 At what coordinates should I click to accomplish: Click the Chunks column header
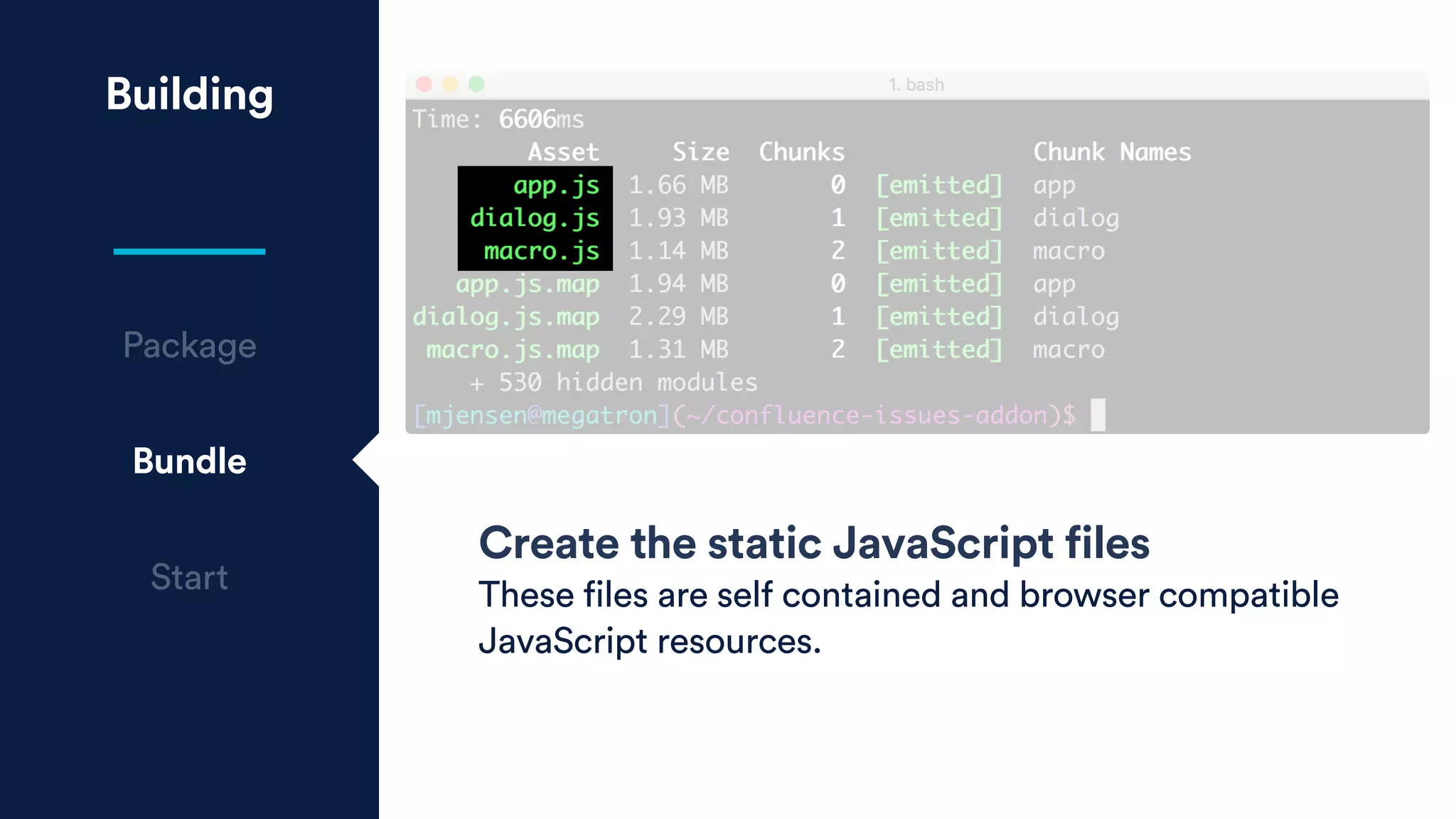802,152
